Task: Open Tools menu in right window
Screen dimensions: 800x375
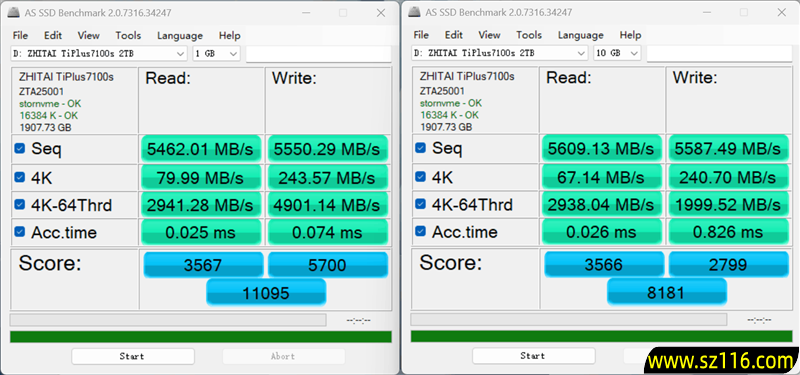Action: point(529,35)
